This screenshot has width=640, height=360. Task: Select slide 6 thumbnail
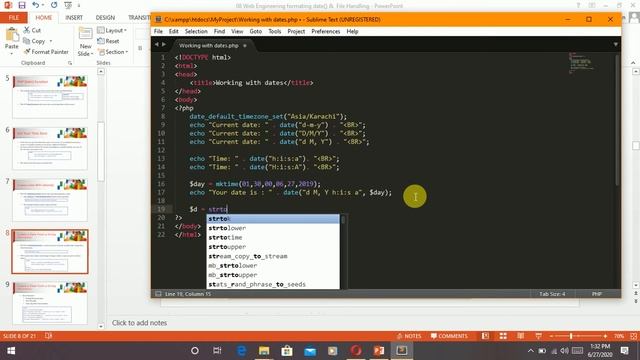[50, 148]
